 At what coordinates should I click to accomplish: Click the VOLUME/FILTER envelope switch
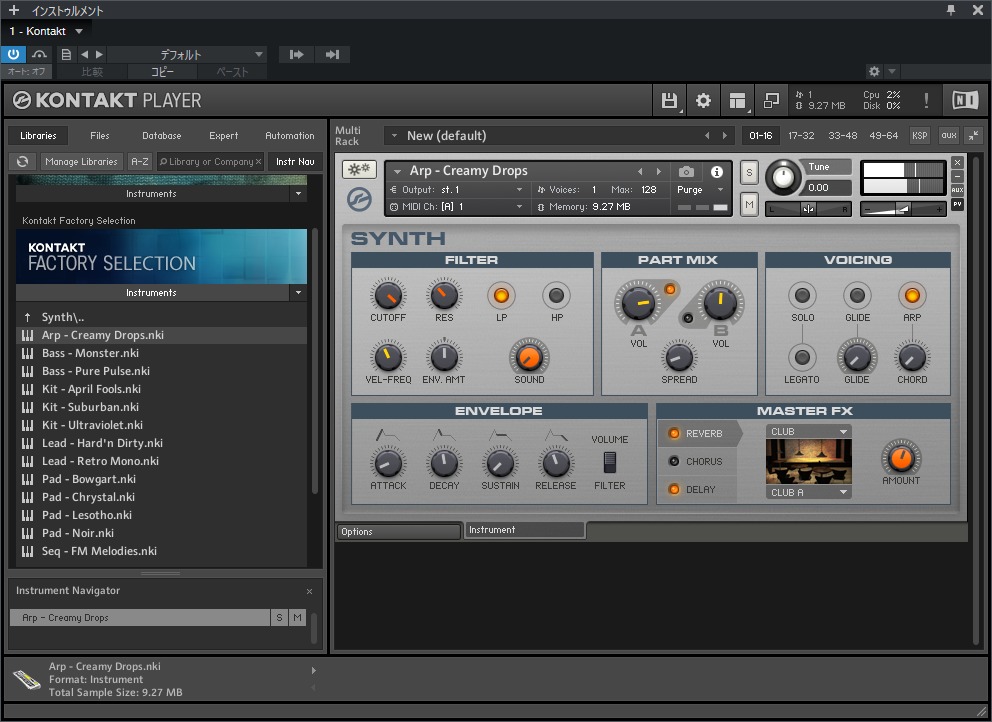coord(609,463)
